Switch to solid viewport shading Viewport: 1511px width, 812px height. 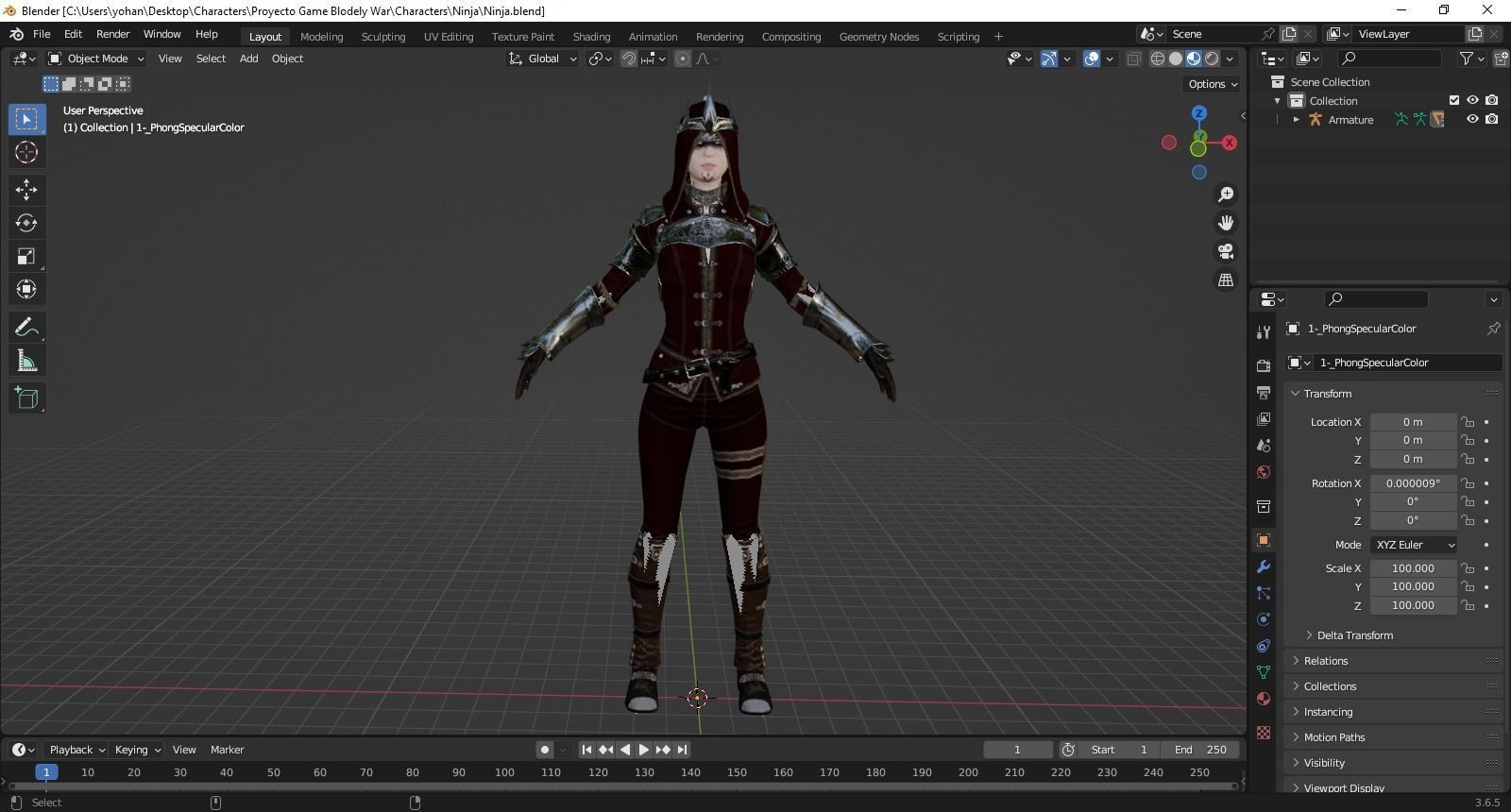[1176, 59]
